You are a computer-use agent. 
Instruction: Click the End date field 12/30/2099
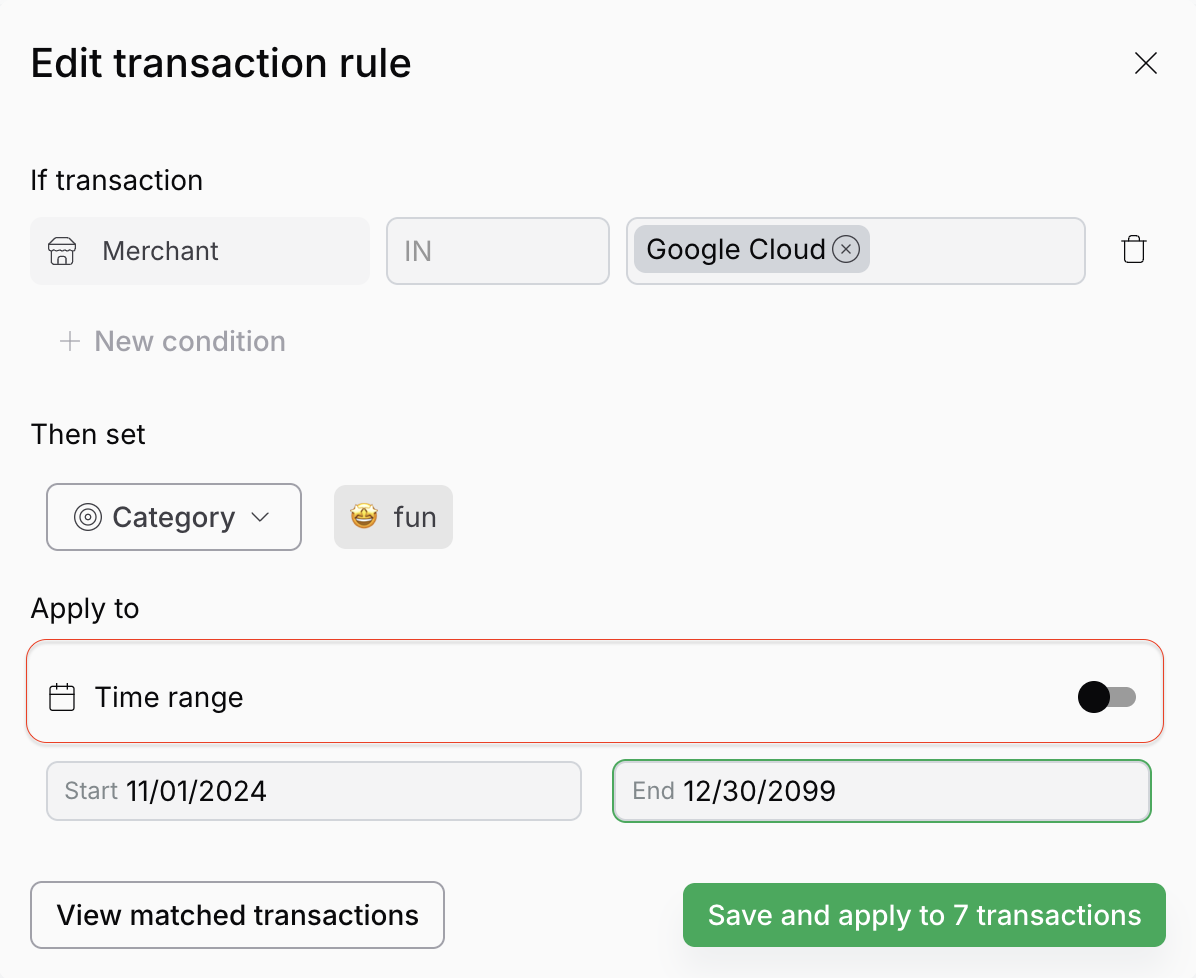881,791
